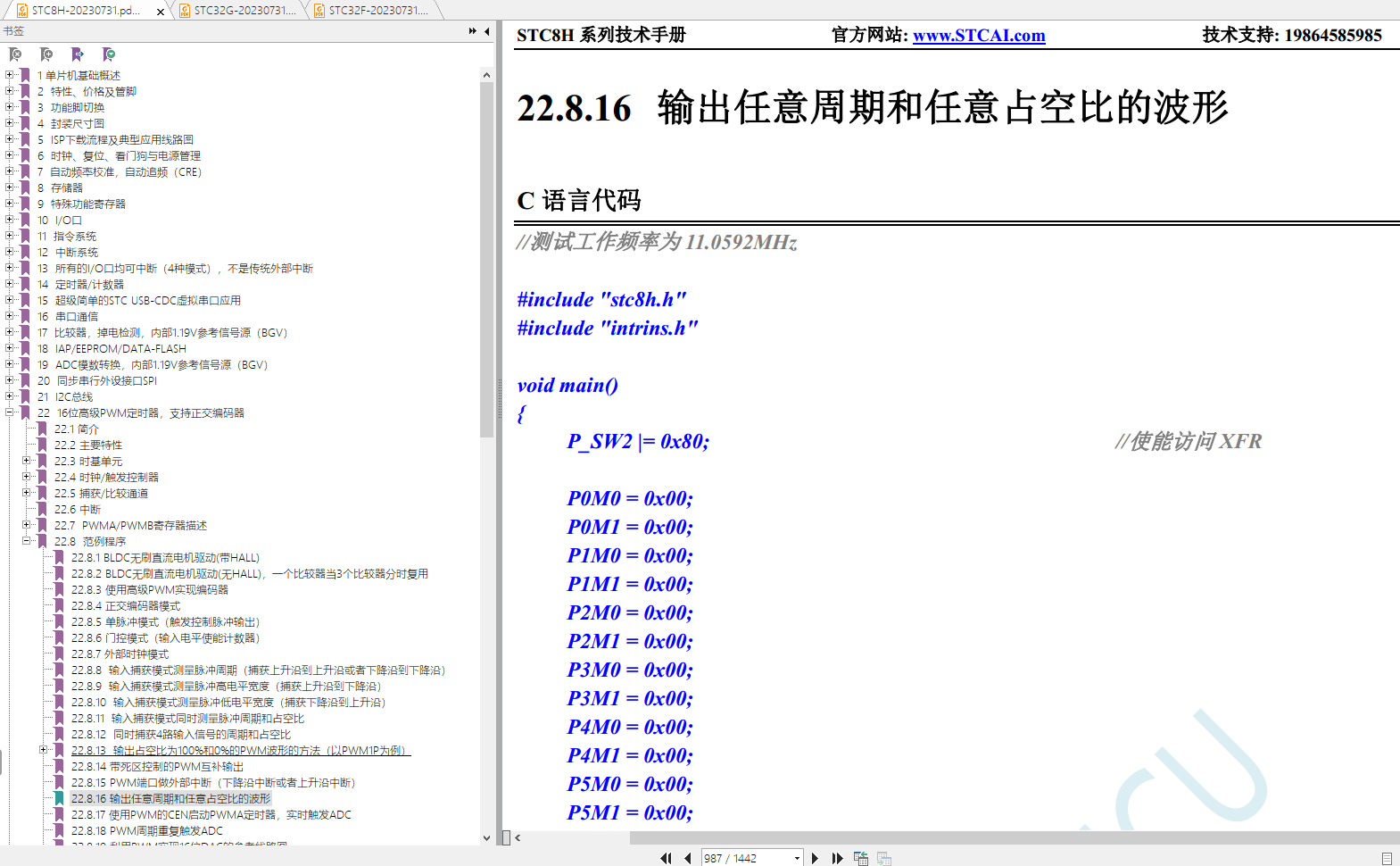Open bookmark 4 封装尺寸图
Viewport: 1400px width, 866px height.
(70, 123)
